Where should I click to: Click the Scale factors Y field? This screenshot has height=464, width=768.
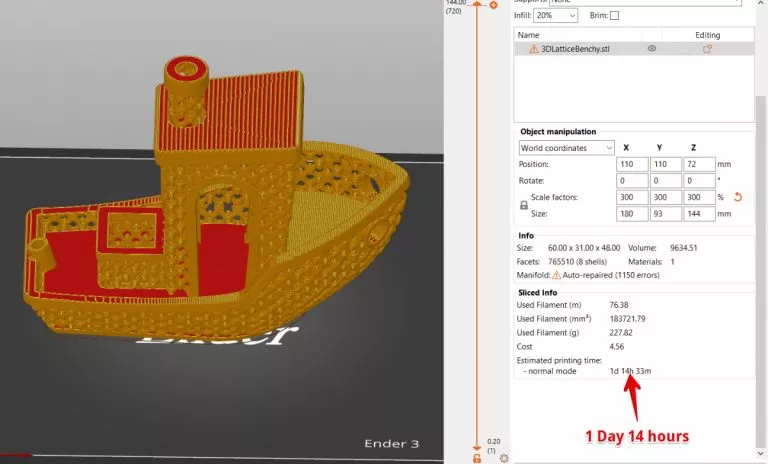pos(666,197)
